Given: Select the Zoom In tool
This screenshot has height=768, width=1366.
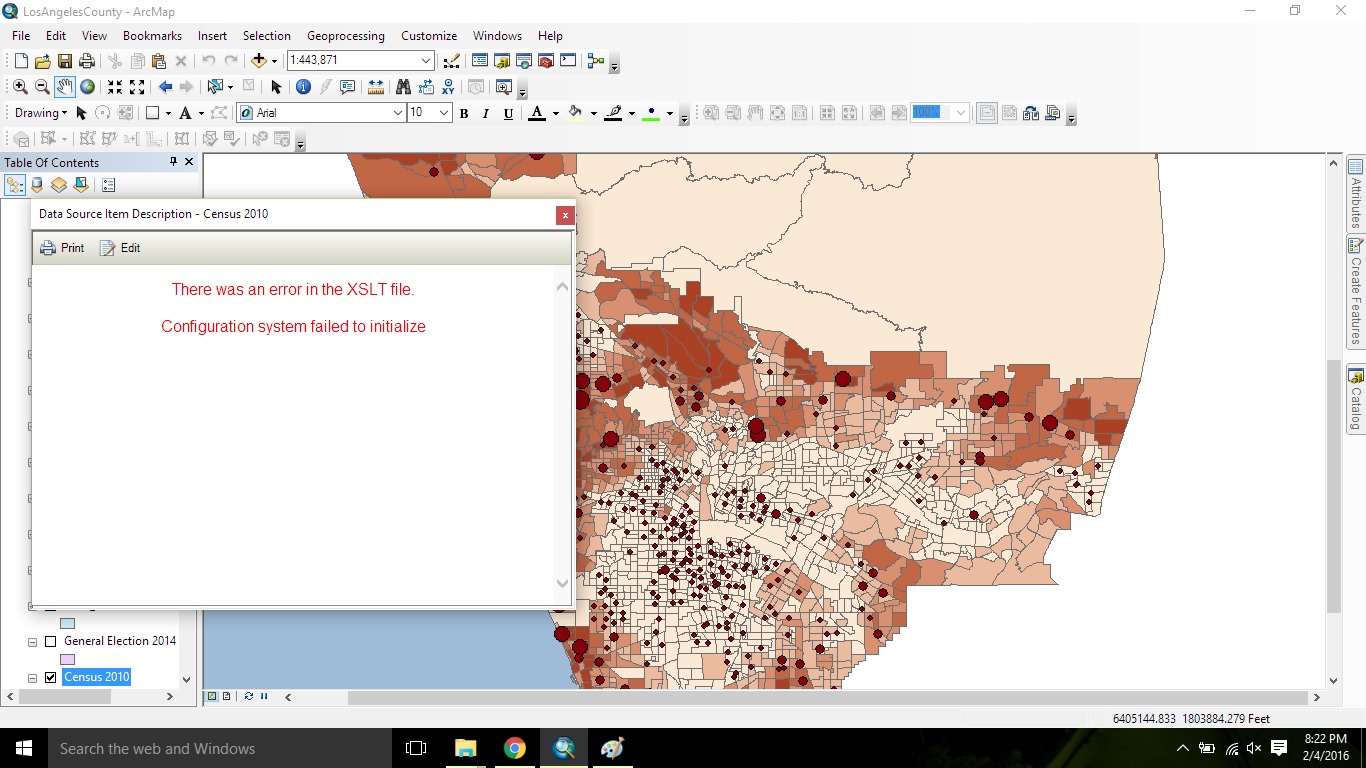Looking at the screenshot, I should pyautogui.click(x=20, y=87).
